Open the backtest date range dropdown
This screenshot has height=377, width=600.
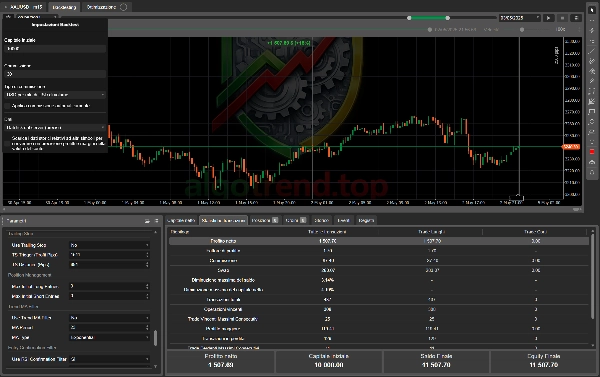[519, 18]
